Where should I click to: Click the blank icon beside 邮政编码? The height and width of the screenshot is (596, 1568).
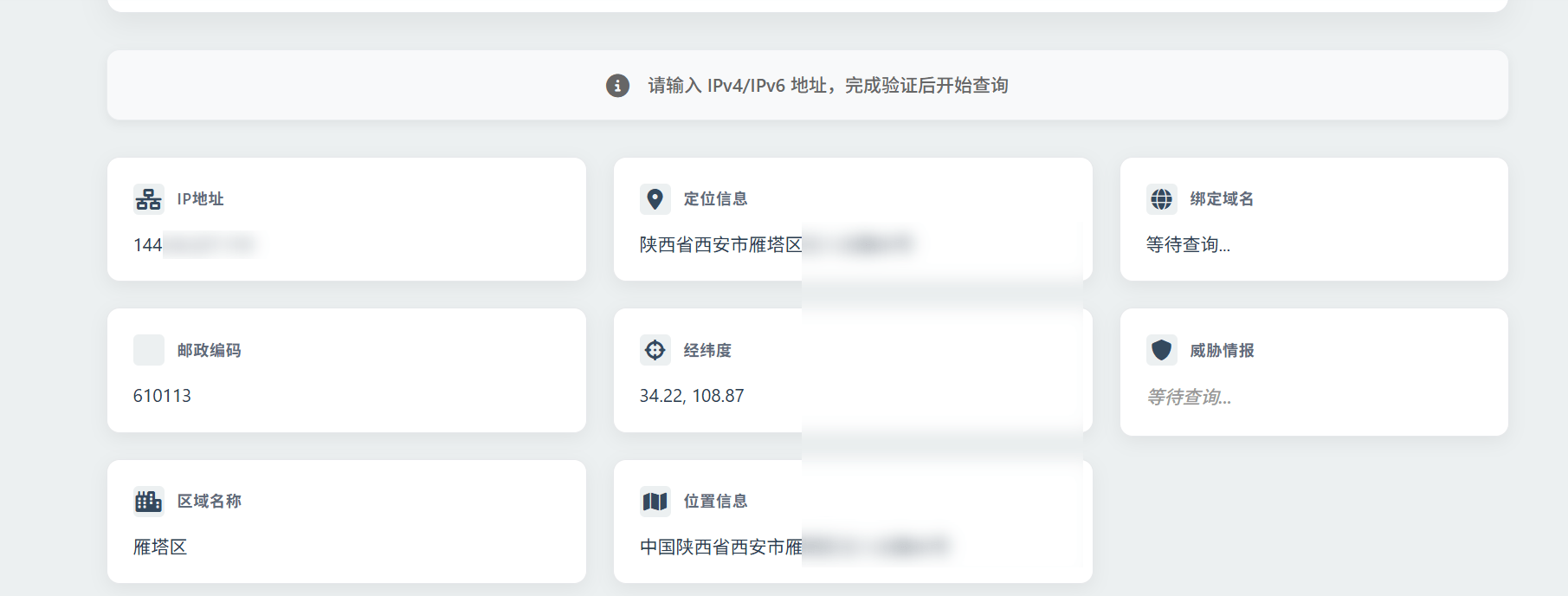[149, 350]
